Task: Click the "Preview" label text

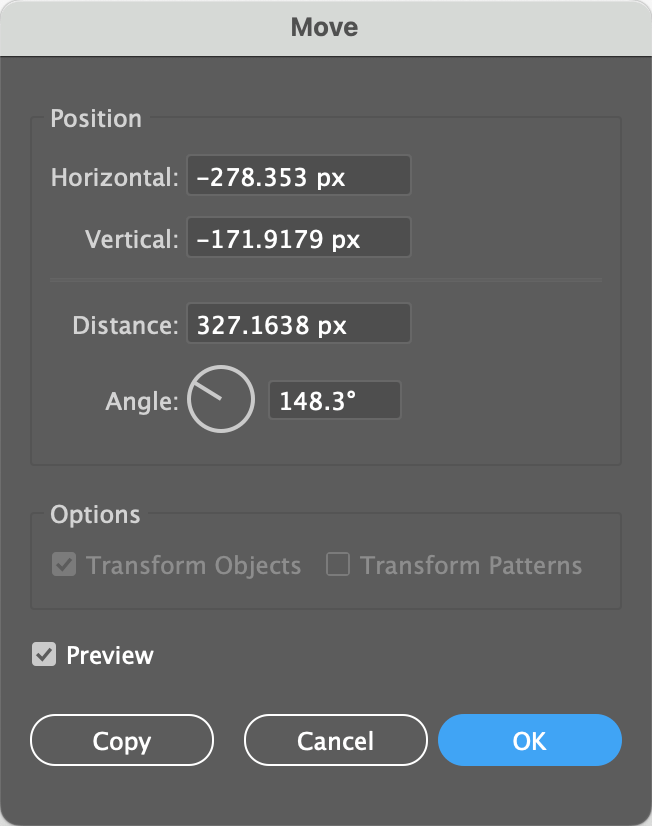Action: click(110, 656)
